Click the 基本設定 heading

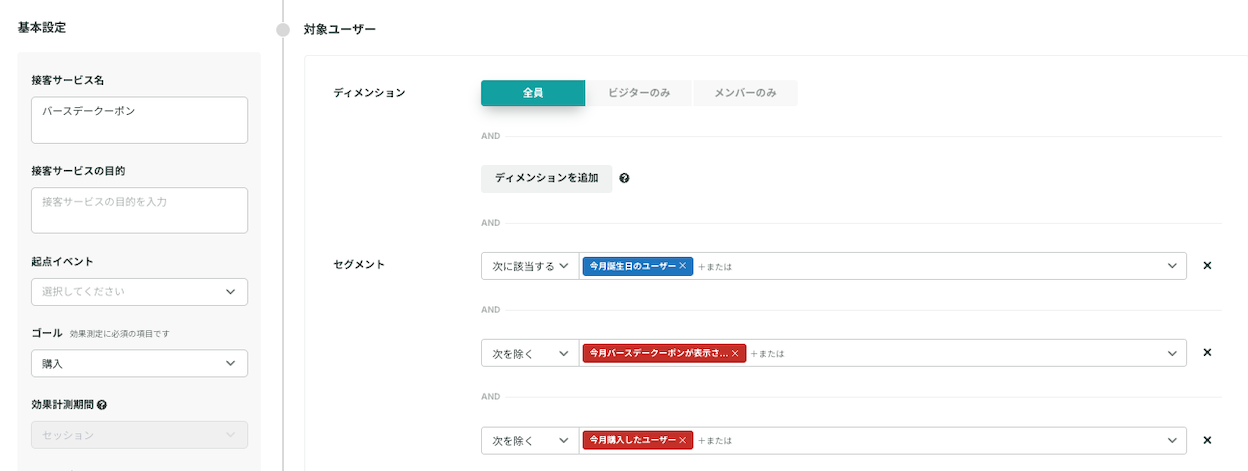pos(42,27)
